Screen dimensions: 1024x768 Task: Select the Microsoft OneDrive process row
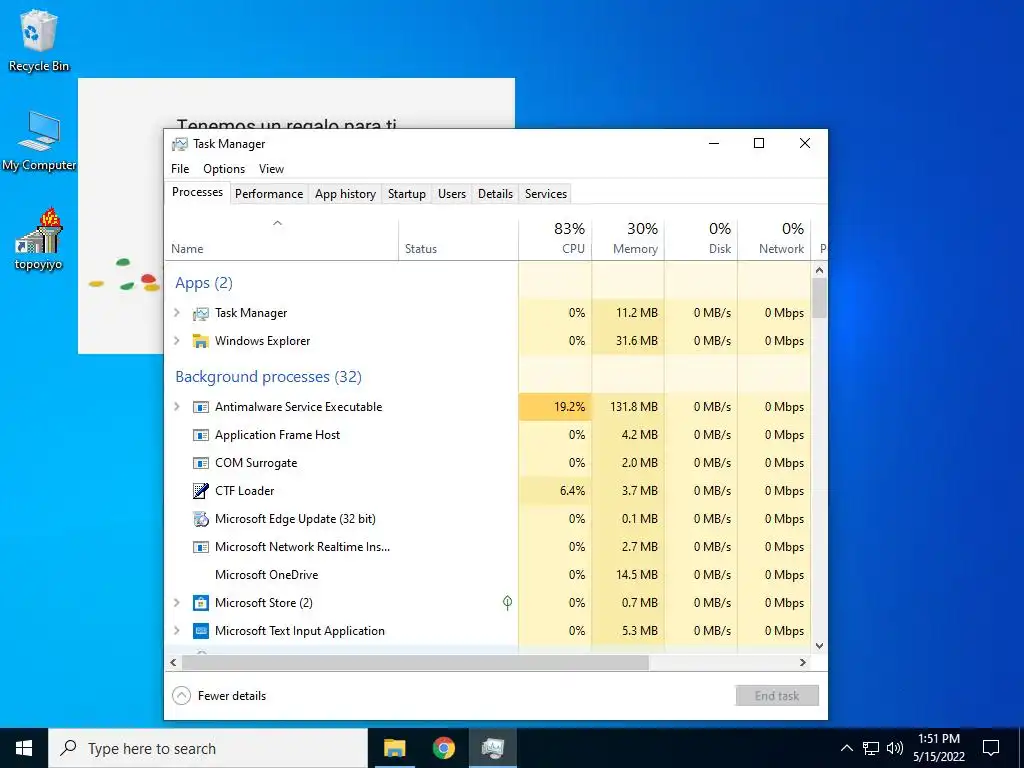[x=488, y=575]
